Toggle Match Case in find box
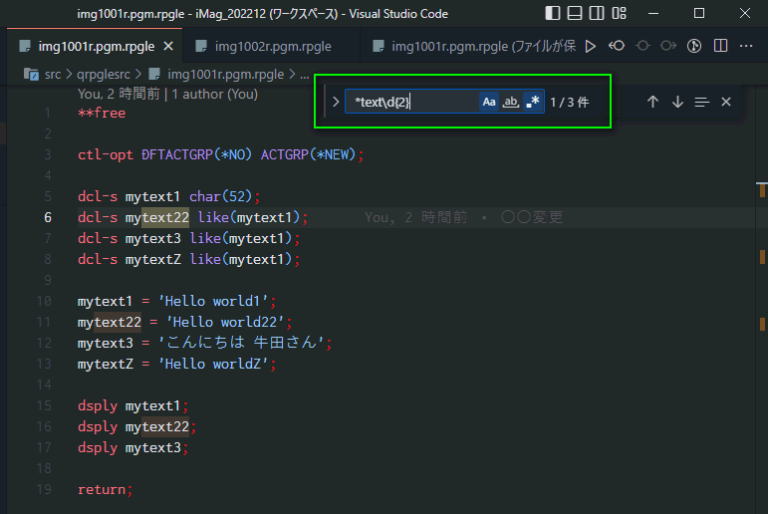This screenshot has width=768, height=514. (489, 102)
